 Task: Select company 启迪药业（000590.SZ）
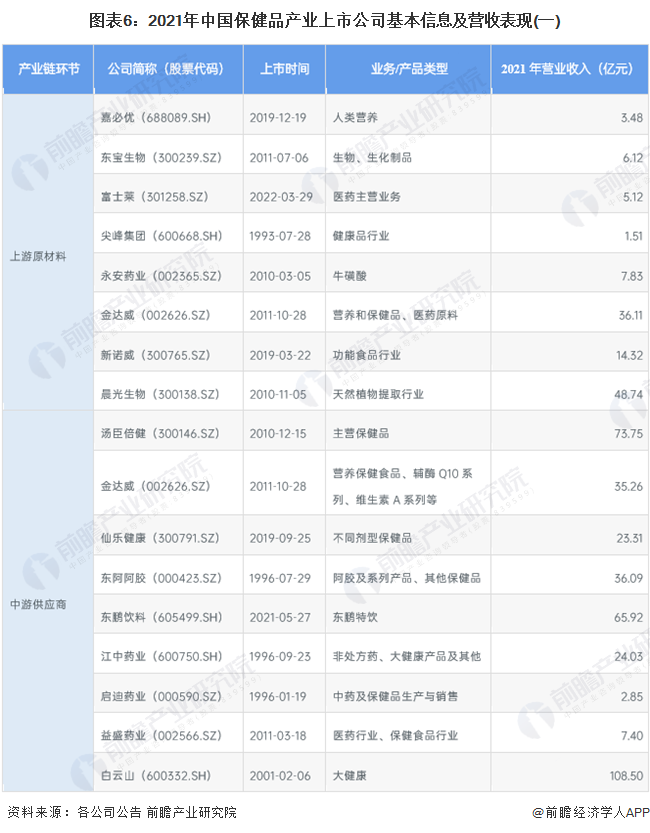[161, 696]
